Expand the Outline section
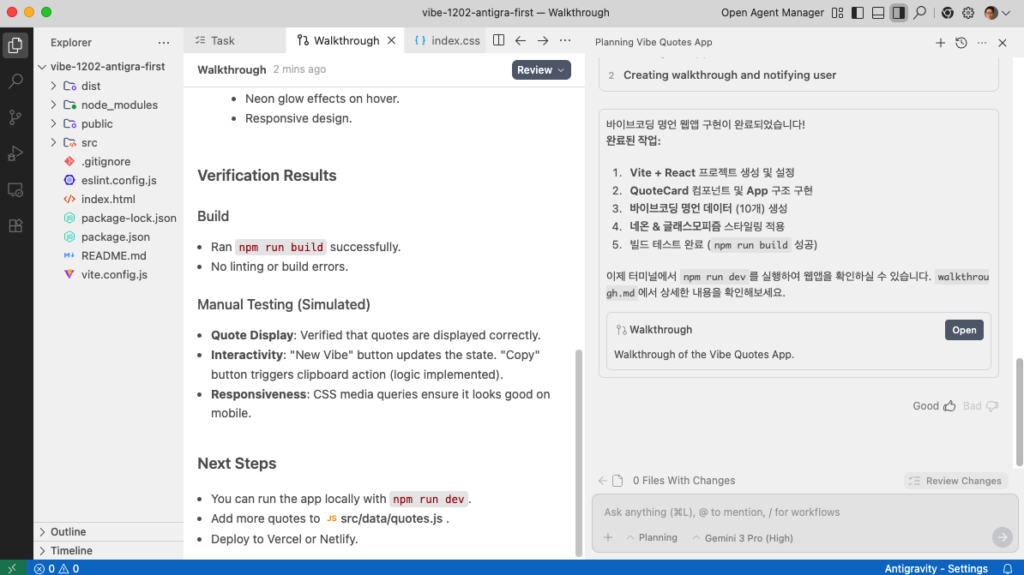 tap(68, 532)
